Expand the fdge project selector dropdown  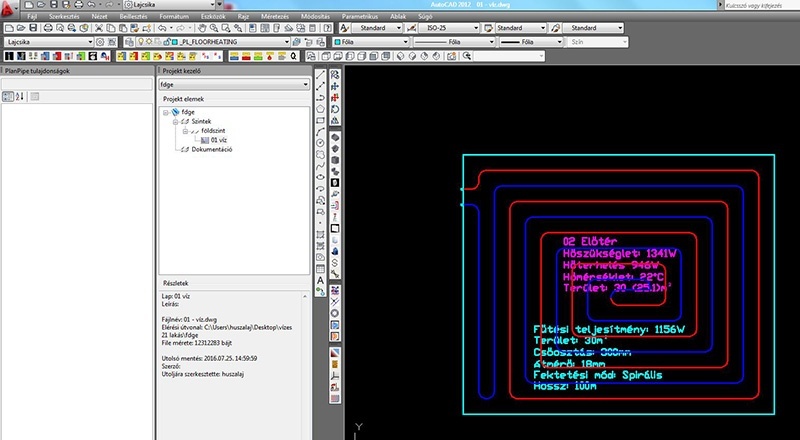(305, 85)
